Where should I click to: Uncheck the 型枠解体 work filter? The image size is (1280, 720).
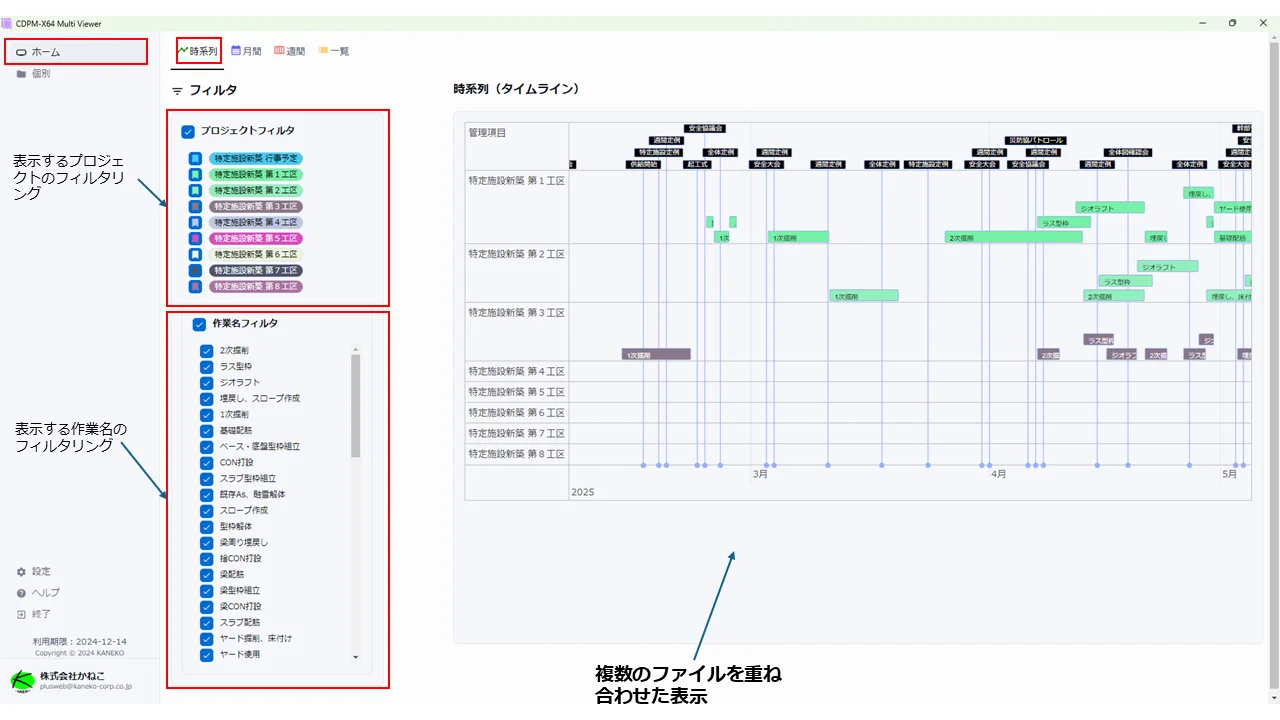tap(207, 527)
